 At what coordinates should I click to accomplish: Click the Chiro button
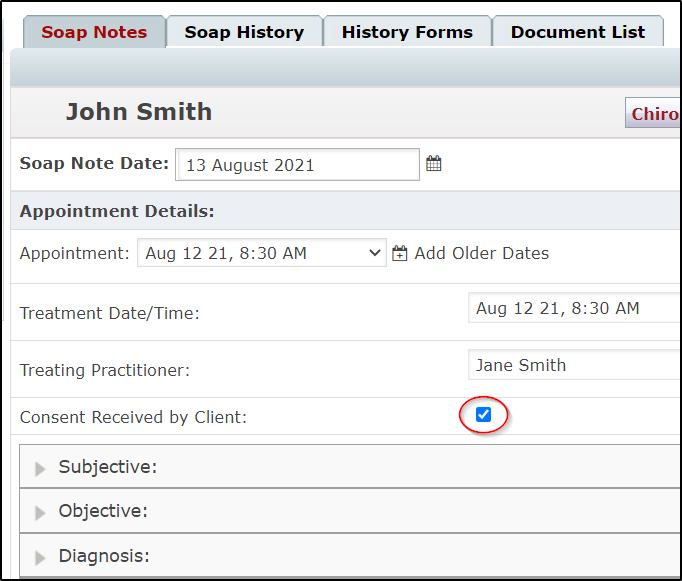coord(653,113)
